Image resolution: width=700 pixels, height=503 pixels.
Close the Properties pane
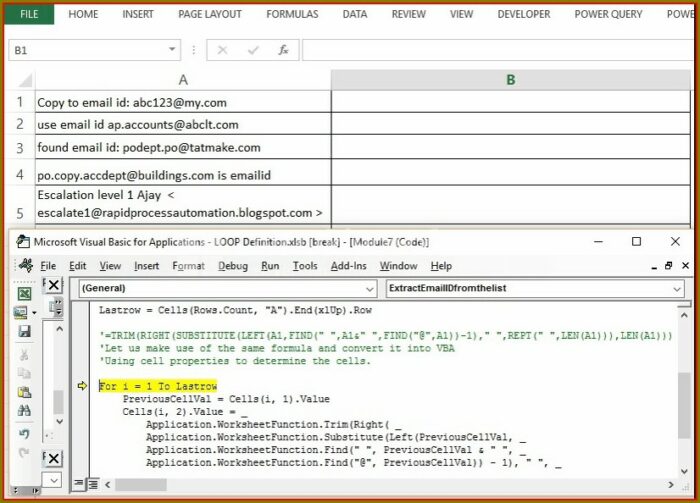[x=53, y=458]
